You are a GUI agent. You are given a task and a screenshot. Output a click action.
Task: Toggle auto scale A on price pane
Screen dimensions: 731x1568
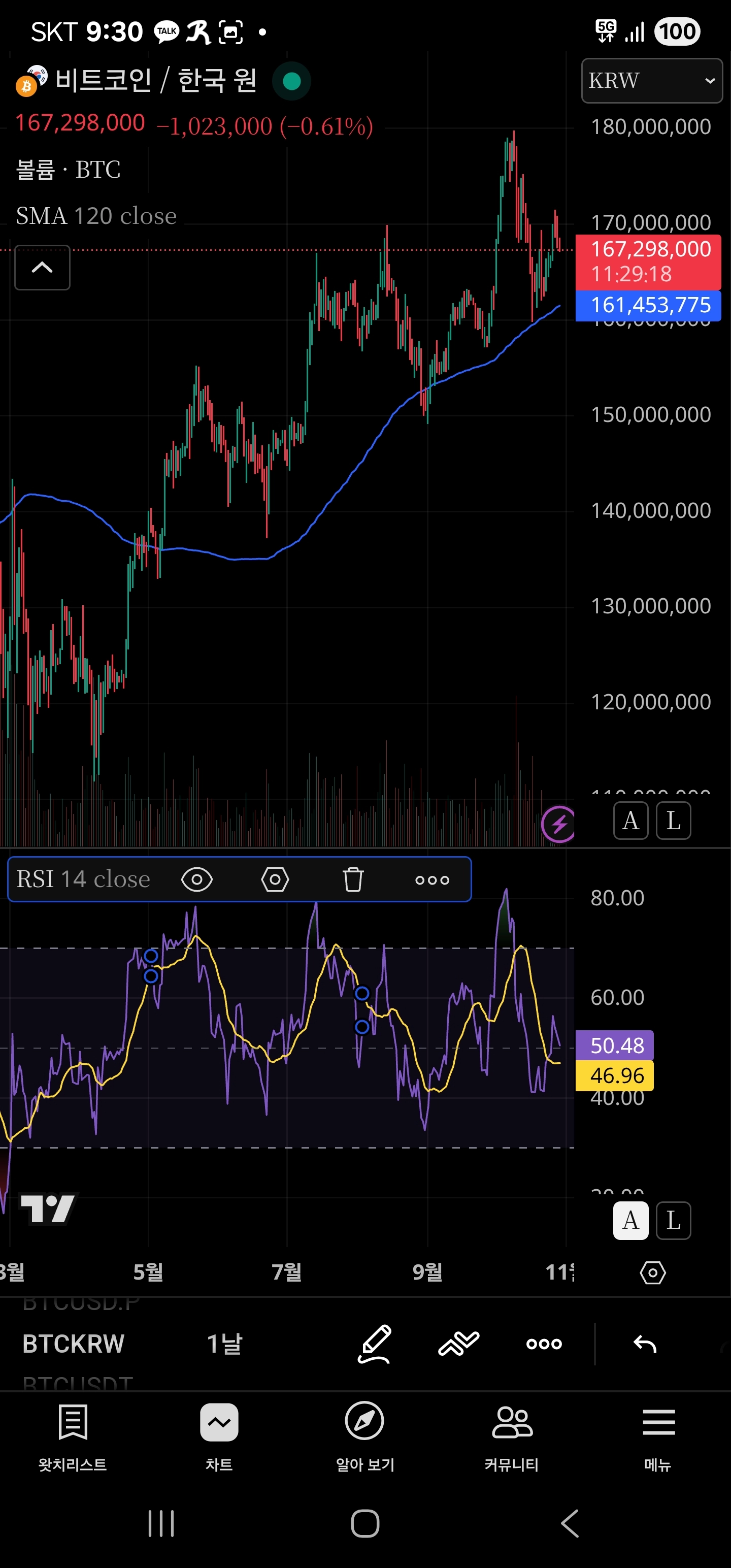pos(630,821)
